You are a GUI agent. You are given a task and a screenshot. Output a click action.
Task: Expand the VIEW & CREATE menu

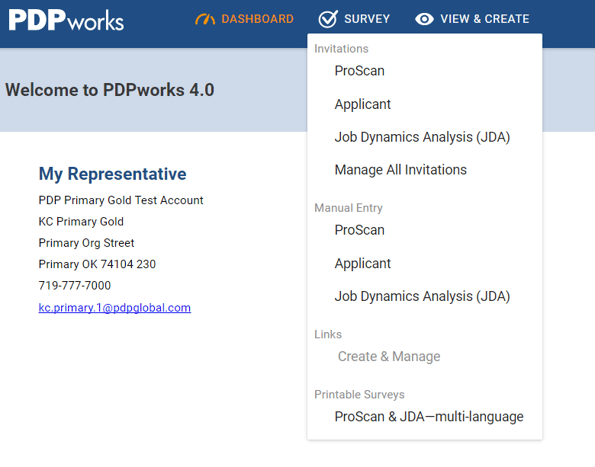(x=472, y=19)
